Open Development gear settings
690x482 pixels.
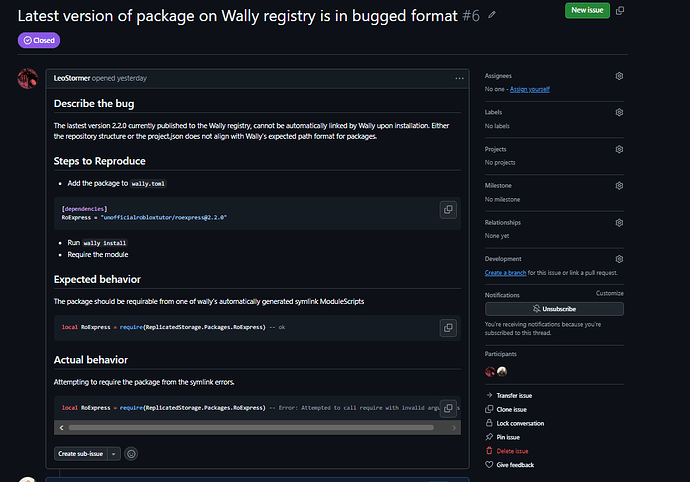point(619,259)
